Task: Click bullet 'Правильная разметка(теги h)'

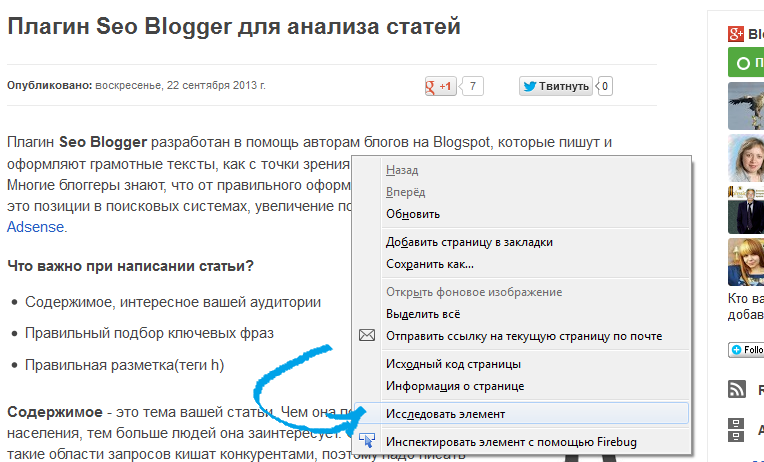Action: coord(125,365)
